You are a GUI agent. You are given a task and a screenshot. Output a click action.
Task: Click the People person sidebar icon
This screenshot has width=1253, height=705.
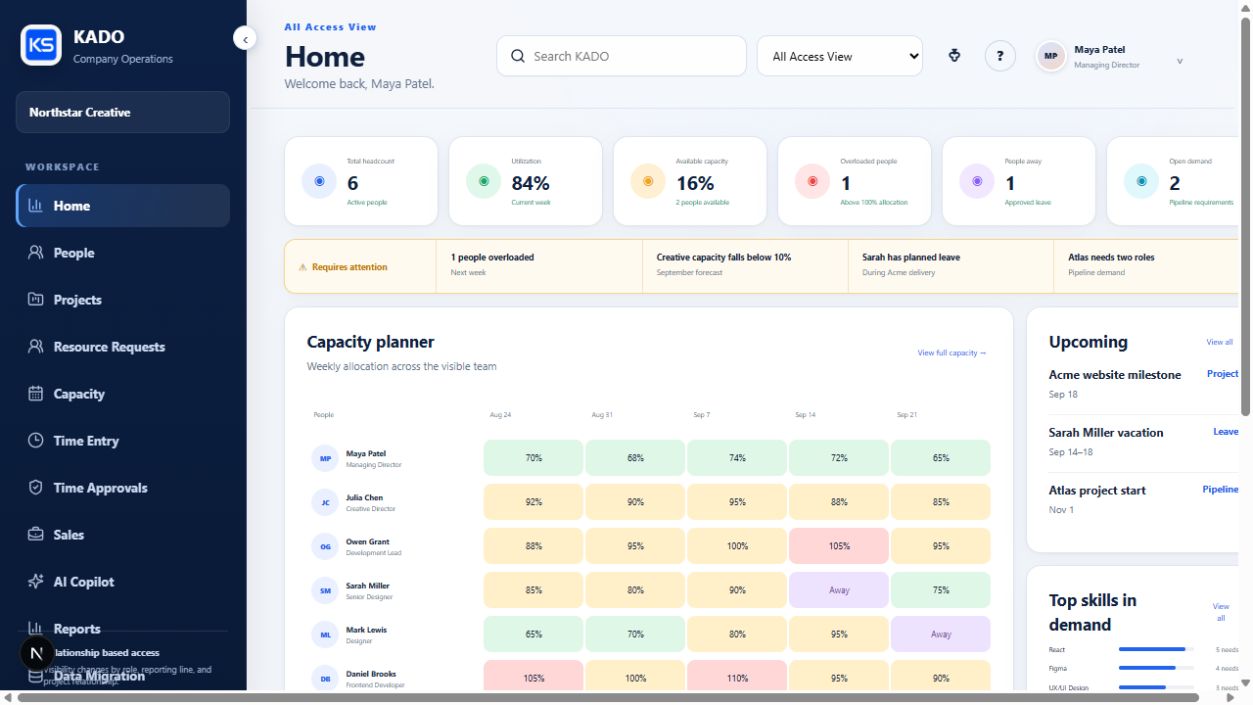click(36, 252)
